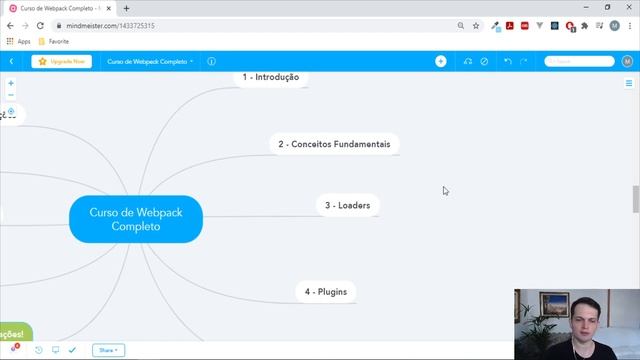Add a new topic with the plus icon
This screenshot has width=640, height=360.
(440, 61)
